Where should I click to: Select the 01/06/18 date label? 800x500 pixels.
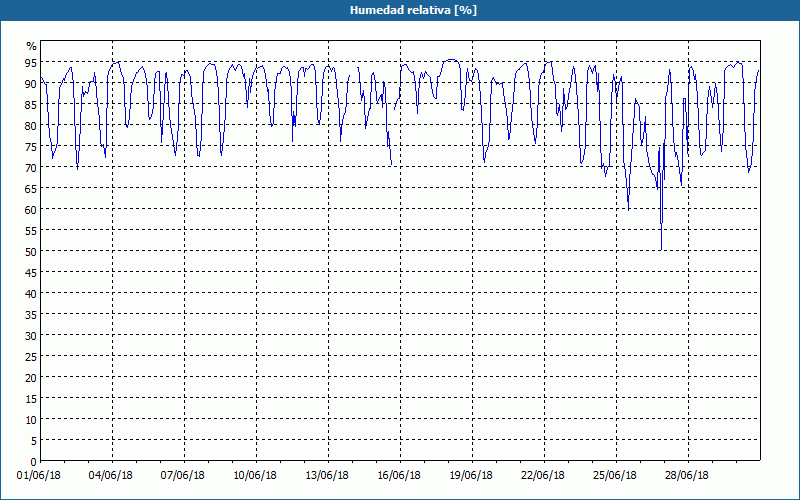[39, 475]
